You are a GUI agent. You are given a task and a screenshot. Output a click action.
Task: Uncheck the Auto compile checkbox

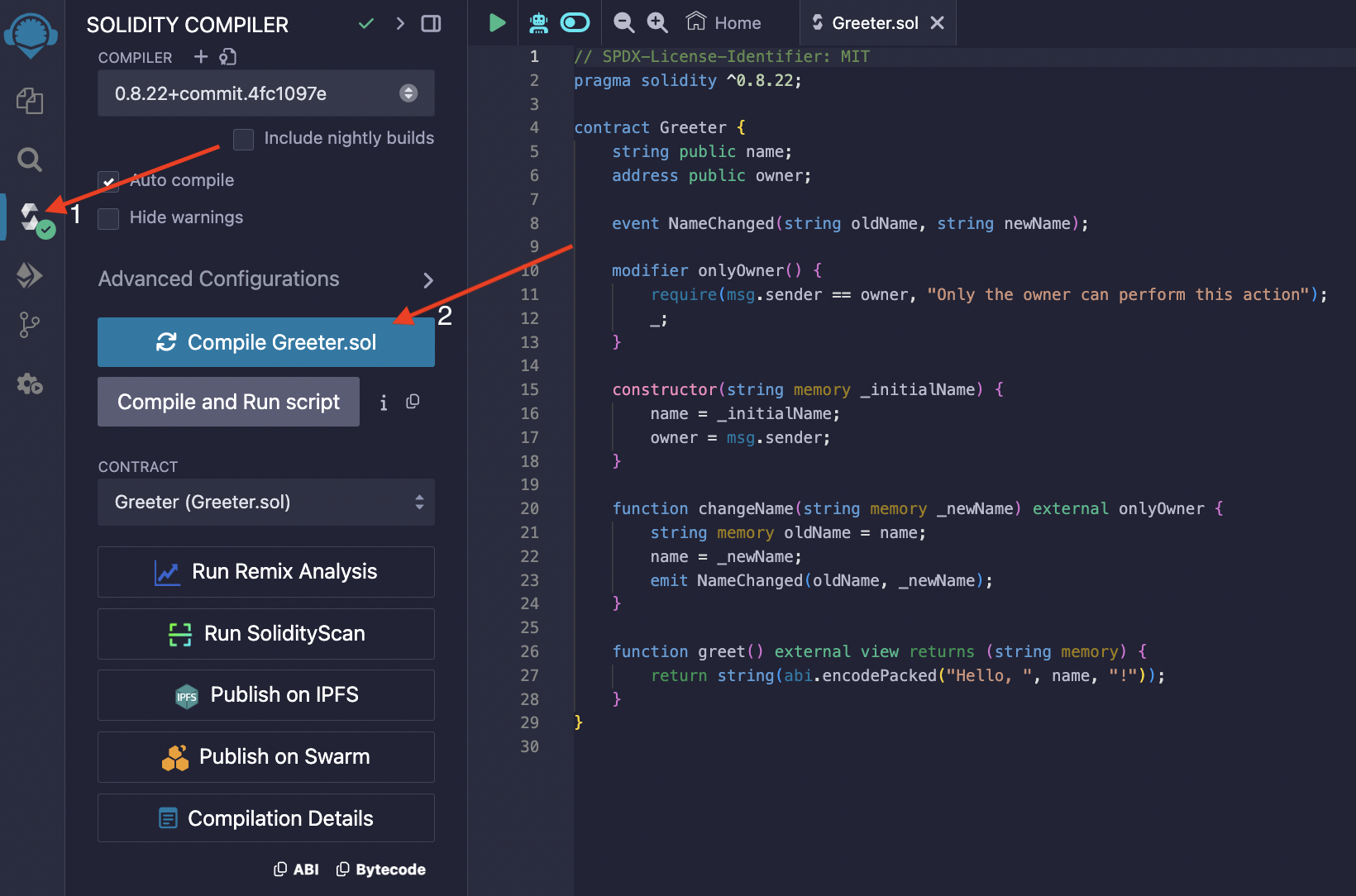[x=108, y=181]
